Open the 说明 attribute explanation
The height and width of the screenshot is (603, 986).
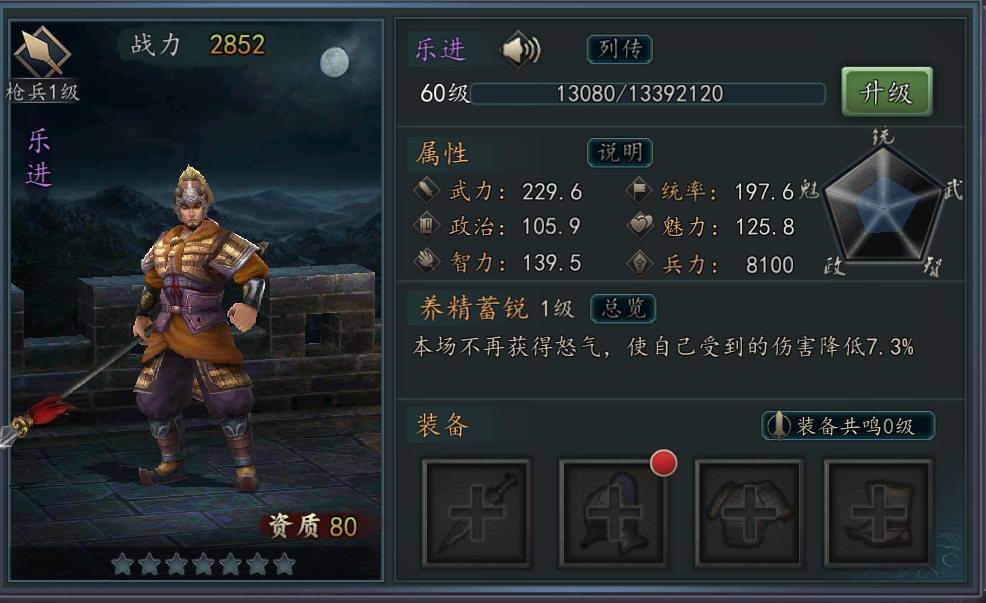[619, 153]
